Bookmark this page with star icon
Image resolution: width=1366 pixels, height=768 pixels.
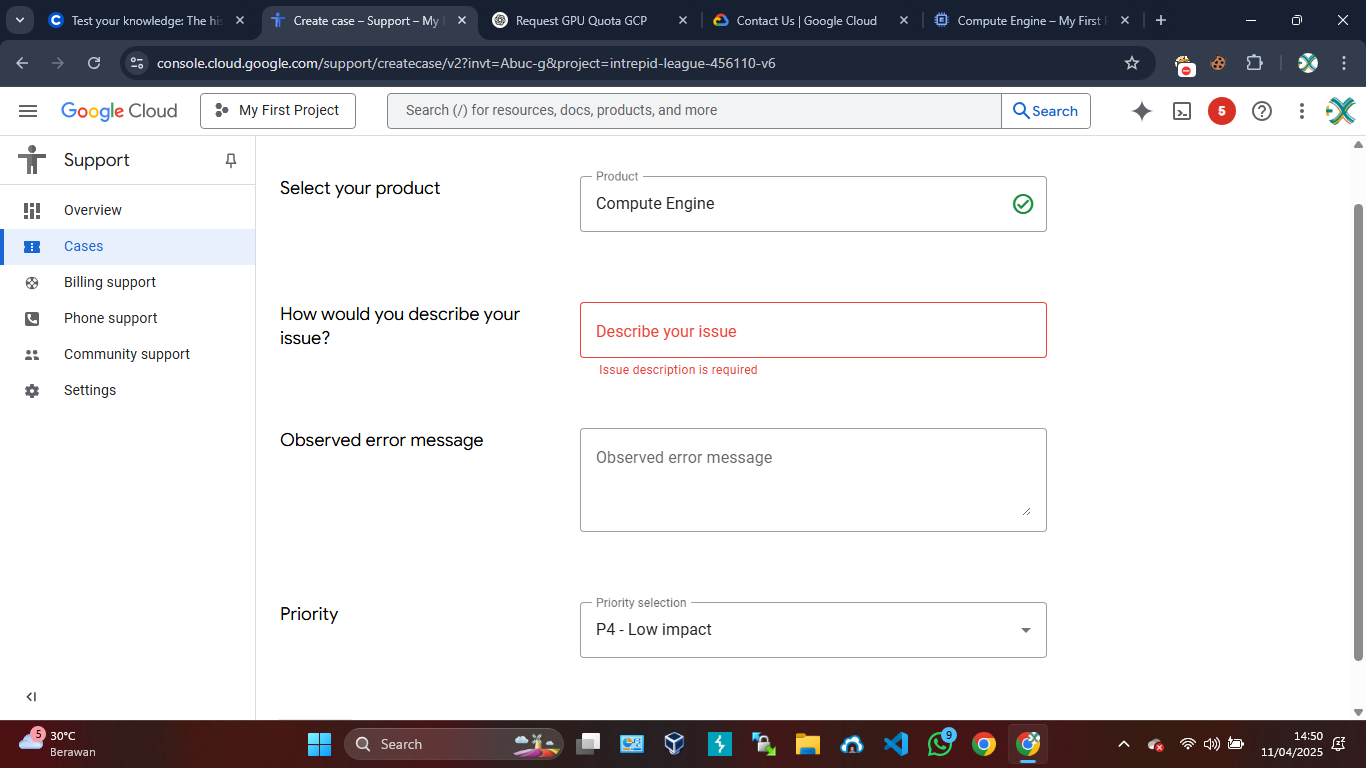coord(1132,63)
